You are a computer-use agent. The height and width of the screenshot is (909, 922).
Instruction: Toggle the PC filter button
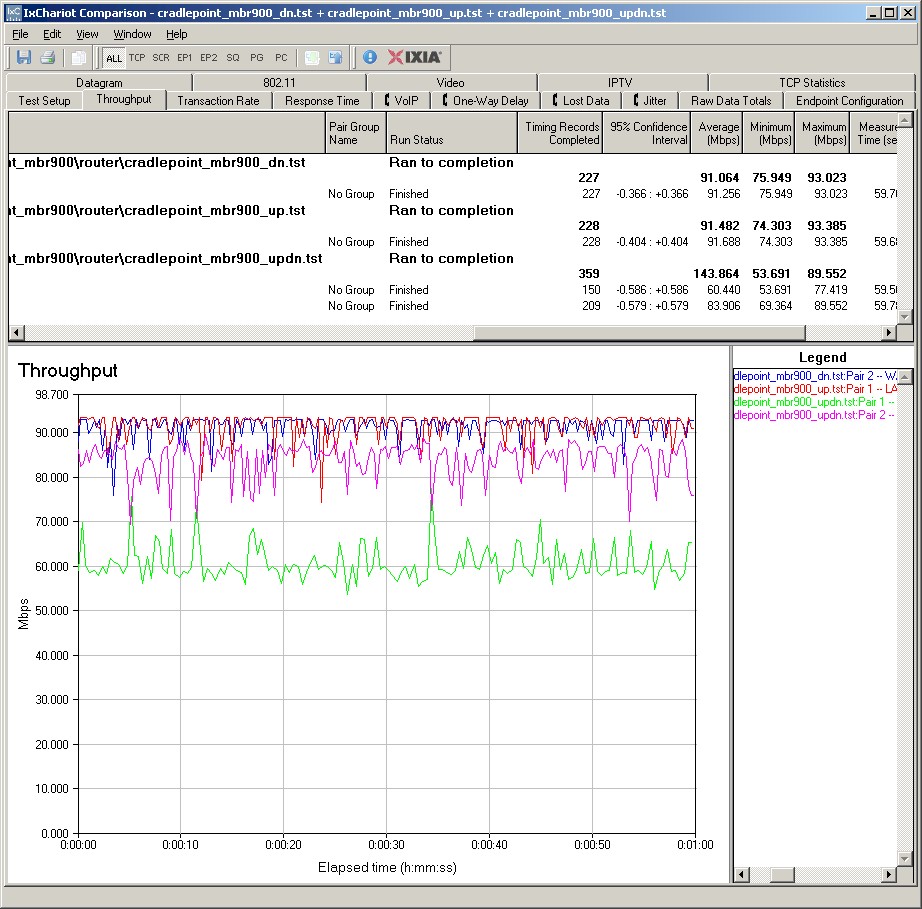point(281,58)
